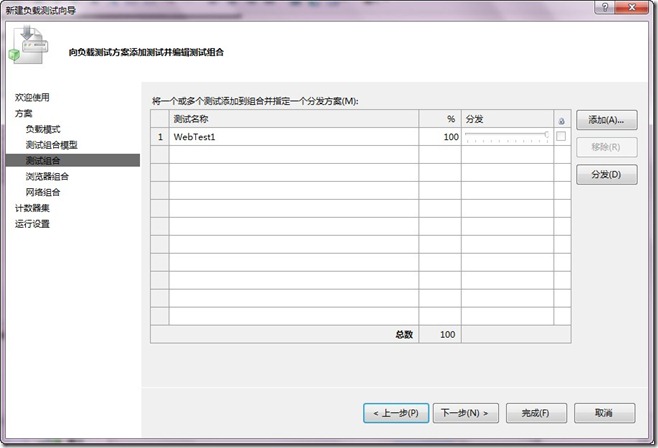Click the total value 100 at table bottom
The width and height of the screenshot is (658, 448).
[440, 334]
